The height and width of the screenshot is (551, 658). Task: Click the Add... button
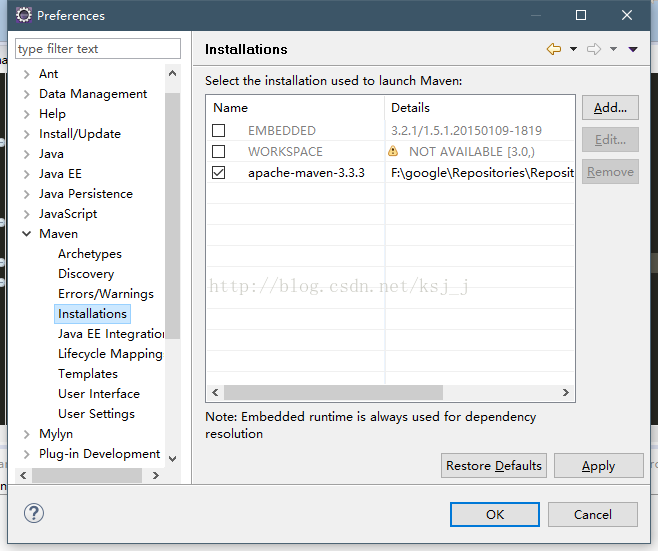610,108
